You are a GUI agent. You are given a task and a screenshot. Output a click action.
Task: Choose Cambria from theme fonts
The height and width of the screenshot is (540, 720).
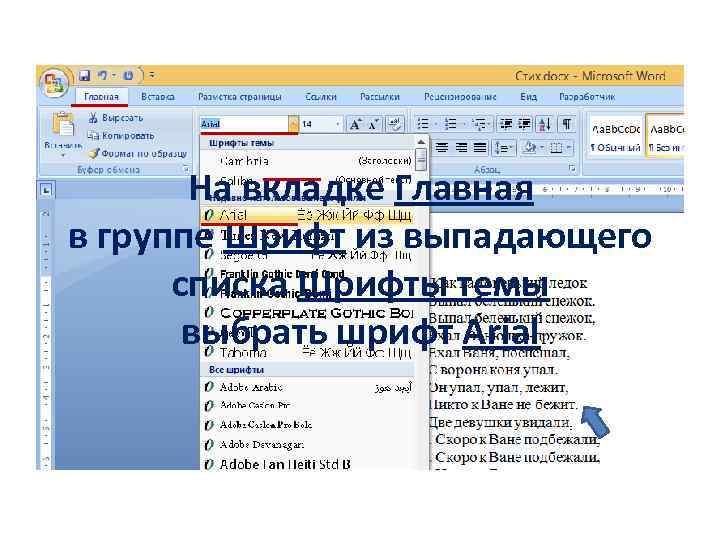pyautogui.click(x=307, y=161)
